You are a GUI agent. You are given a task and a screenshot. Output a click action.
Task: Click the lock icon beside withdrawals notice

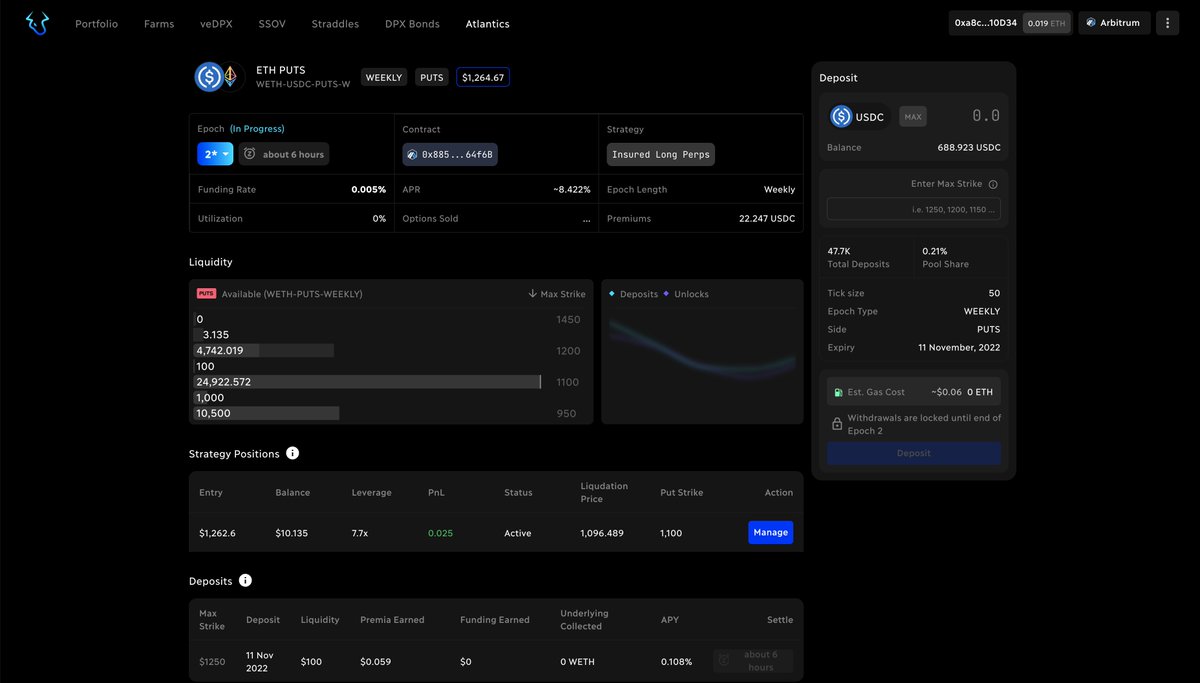coord(837,424)
